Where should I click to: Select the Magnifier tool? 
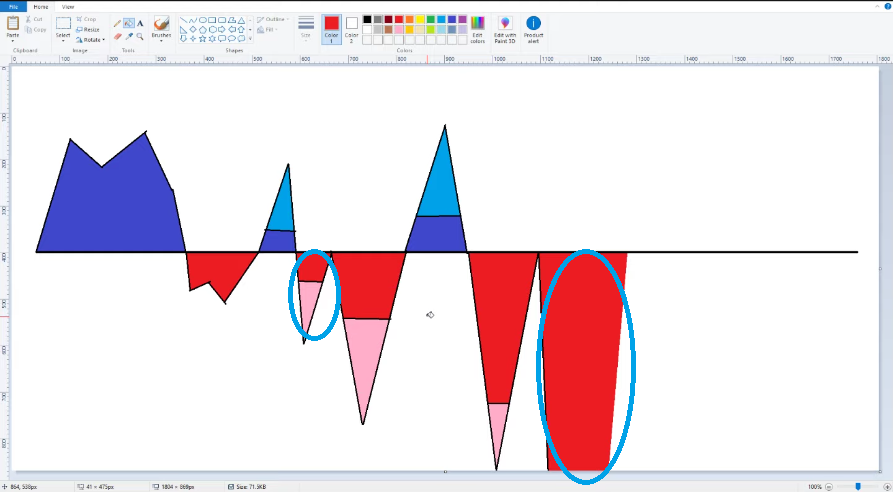[140, 36]
